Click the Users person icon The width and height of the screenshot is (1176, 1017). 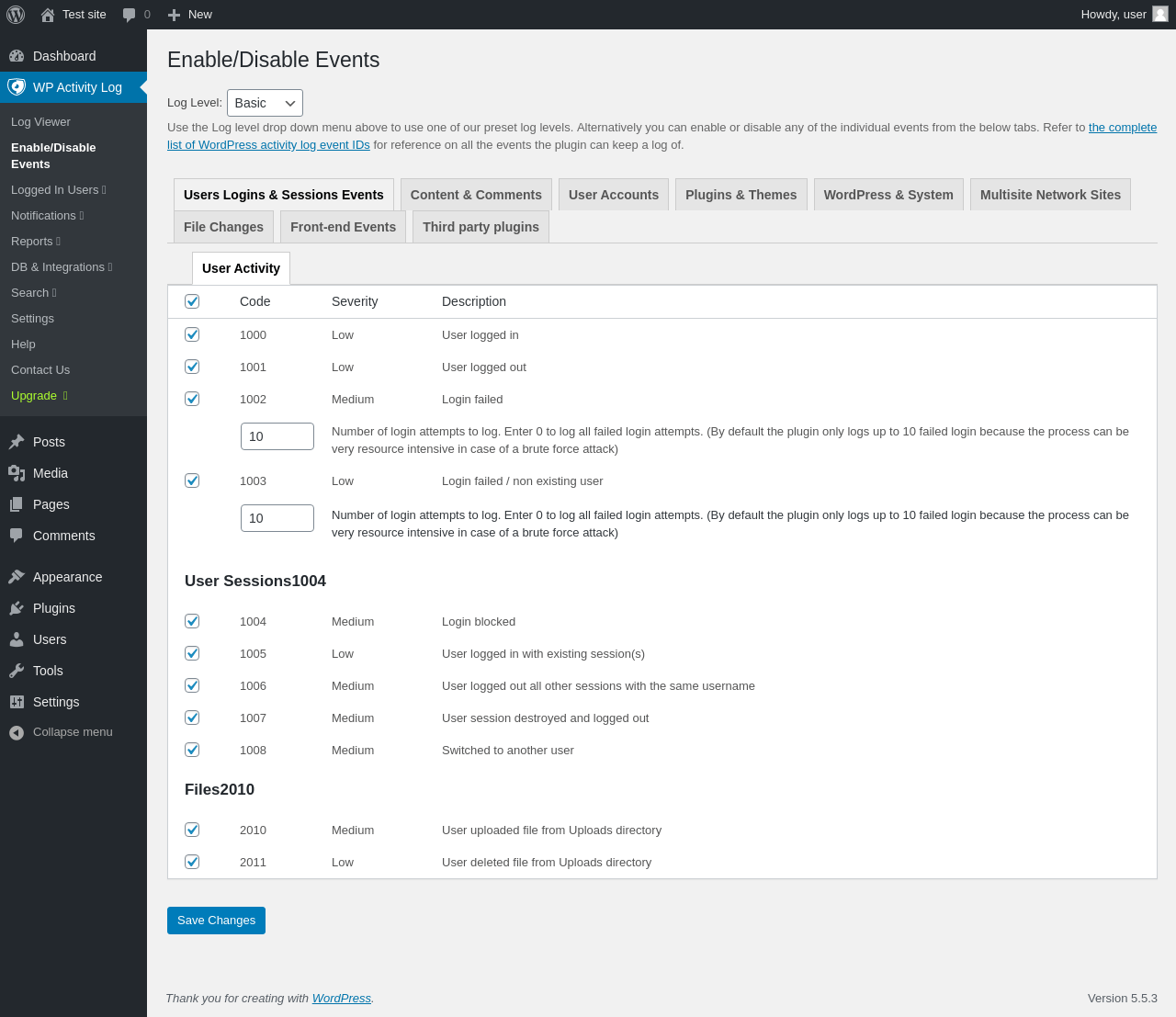tap(17, 639)
